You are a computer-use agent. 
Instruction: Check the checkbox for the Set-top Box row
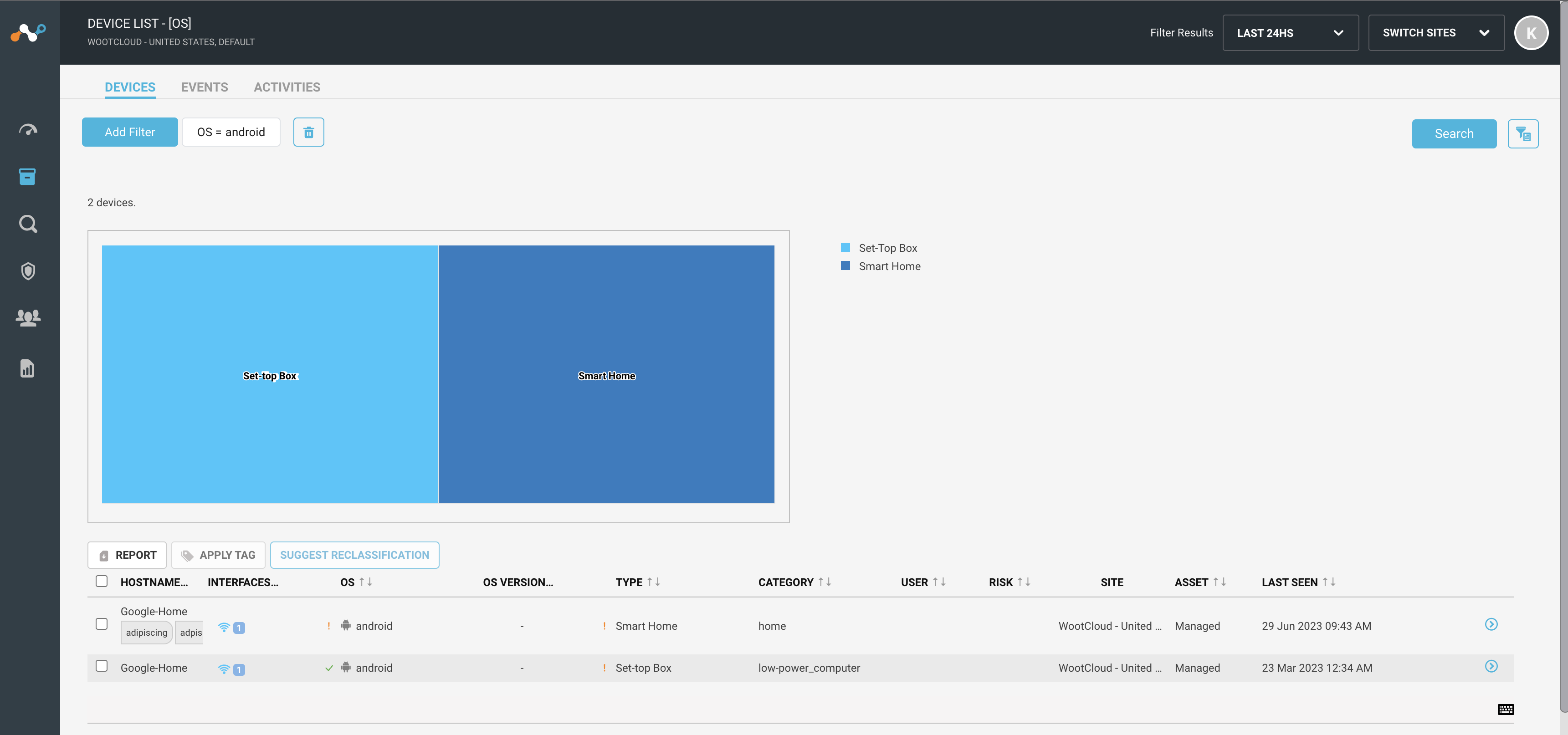pos(101,667)
